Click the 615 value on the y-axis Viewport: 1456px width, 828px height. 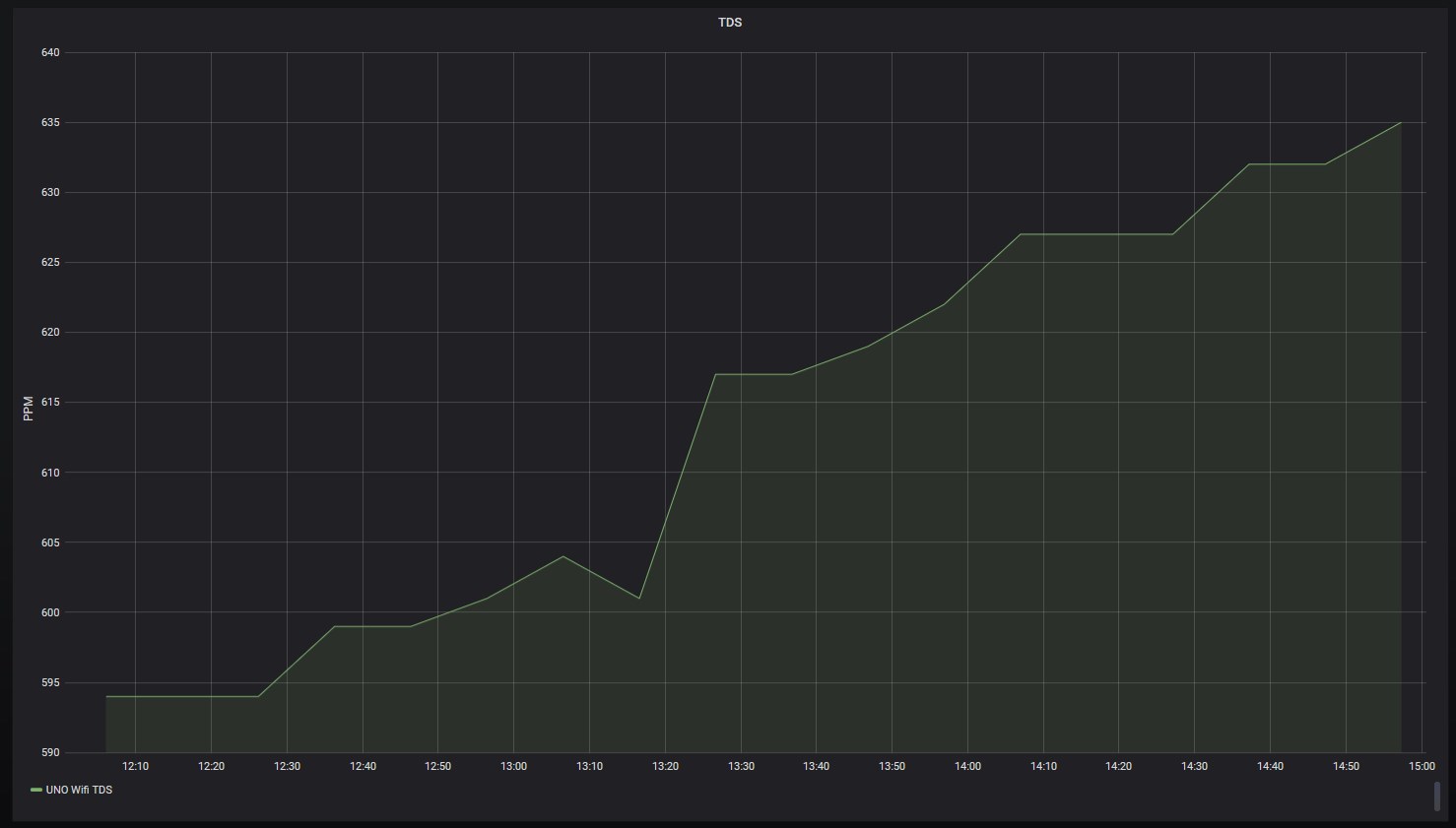(50, 402)
